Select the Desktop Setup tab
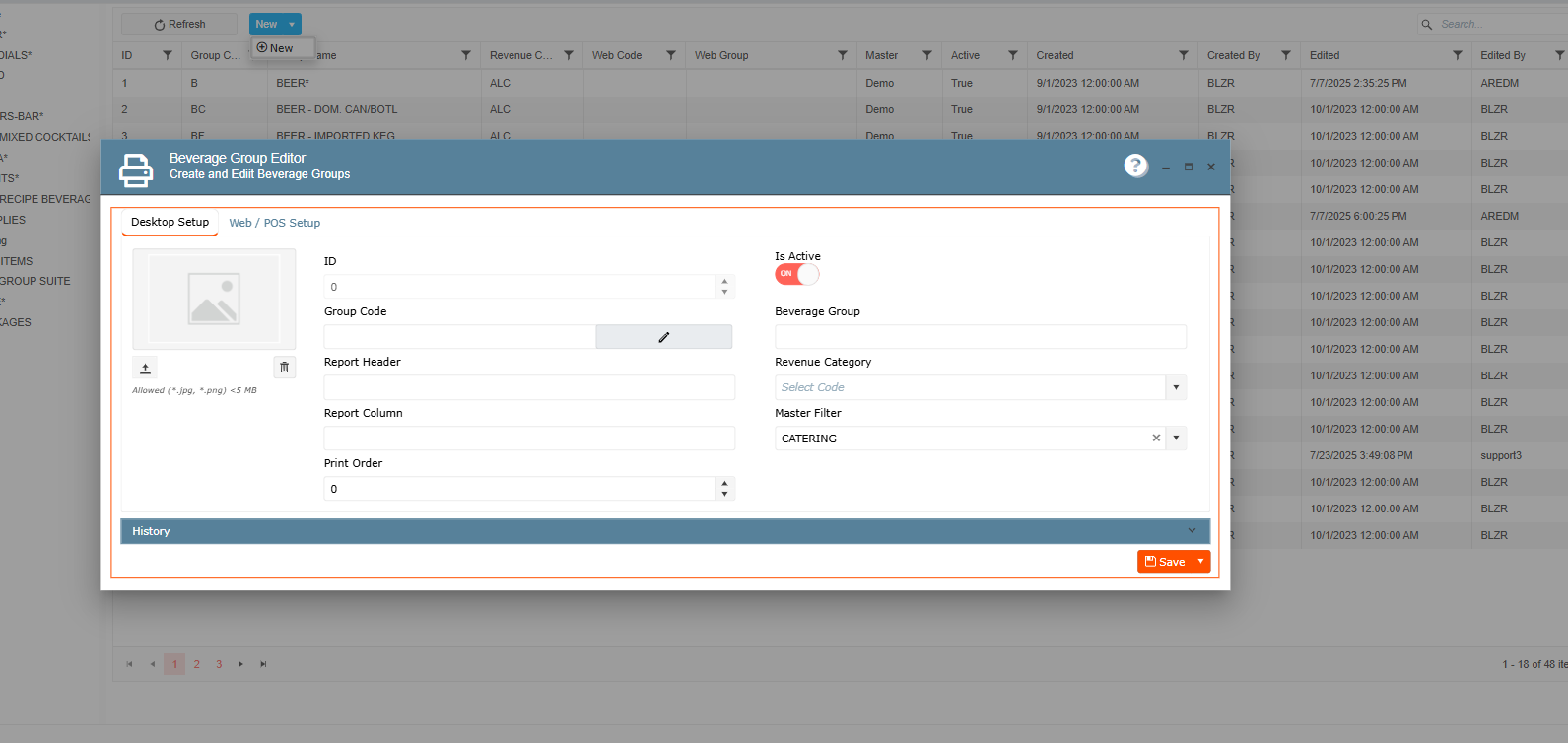1568x743 pixels. [x=170, y=223]
